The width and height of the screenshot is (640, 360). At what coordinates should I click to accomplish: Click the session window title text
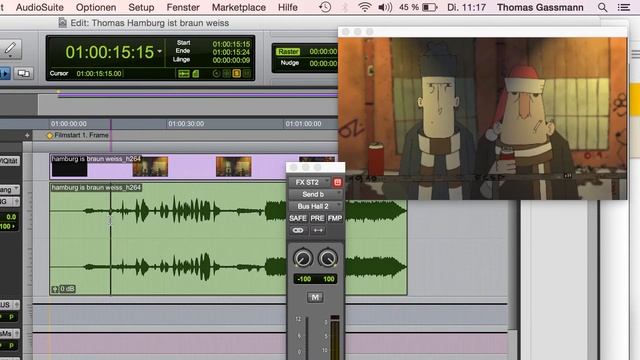[149, 23]
